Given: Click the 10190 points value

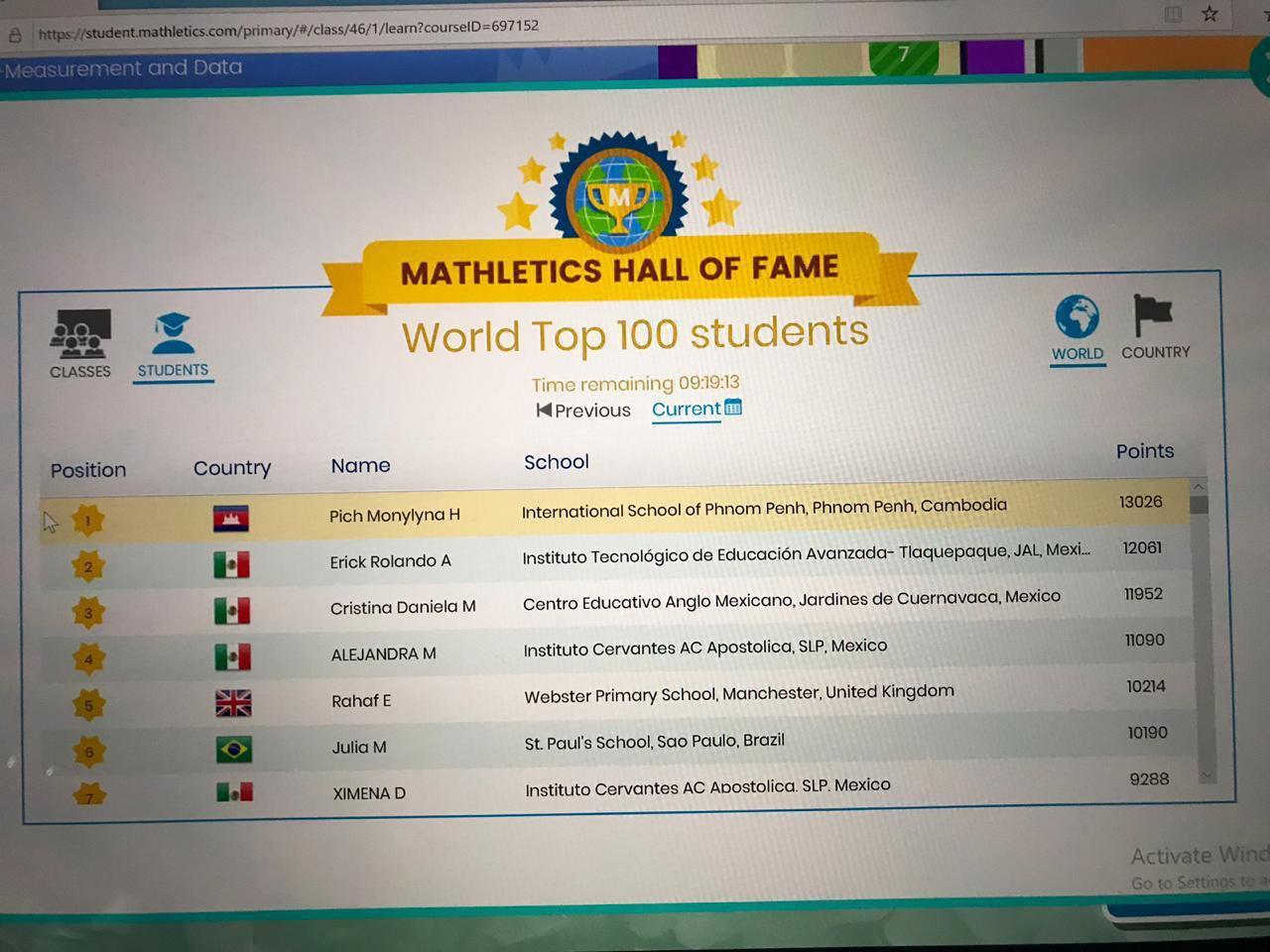Looking at the screenshot, I should tap(1147, 733).
